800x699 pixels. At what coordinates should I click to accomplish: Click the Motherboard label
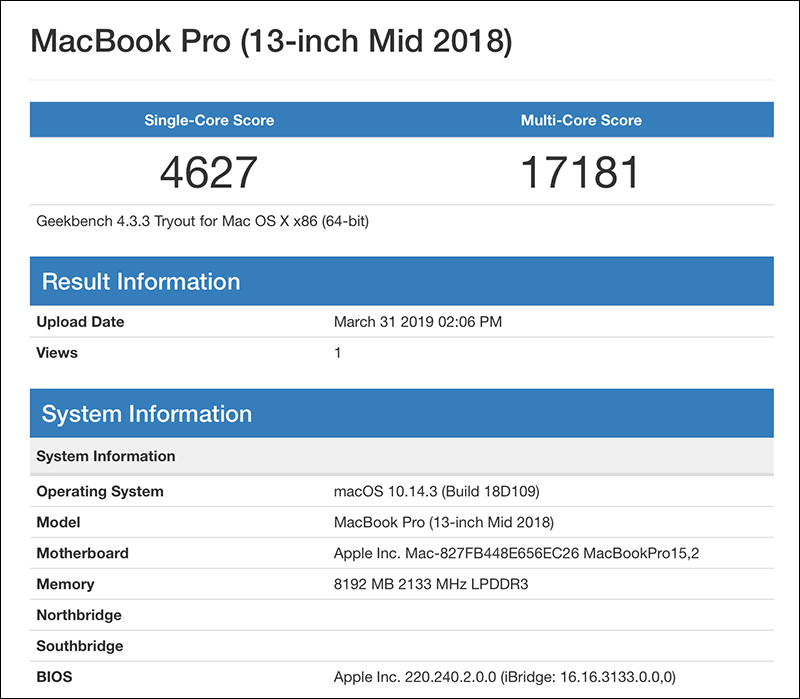tap(82, 553)
